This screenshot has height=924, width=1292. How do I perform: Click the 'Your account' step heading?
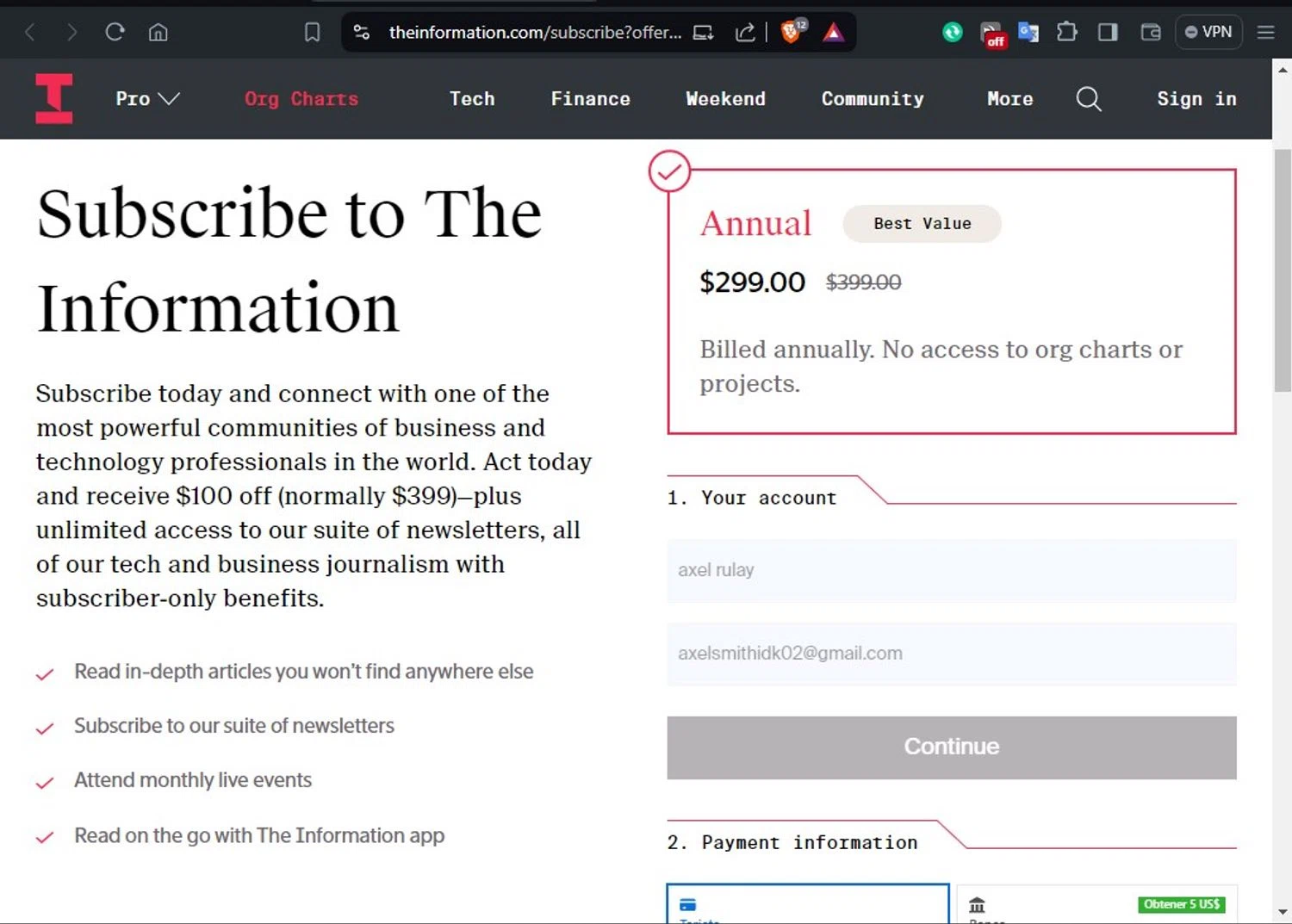pyautogui.click(x=751, y=498)
